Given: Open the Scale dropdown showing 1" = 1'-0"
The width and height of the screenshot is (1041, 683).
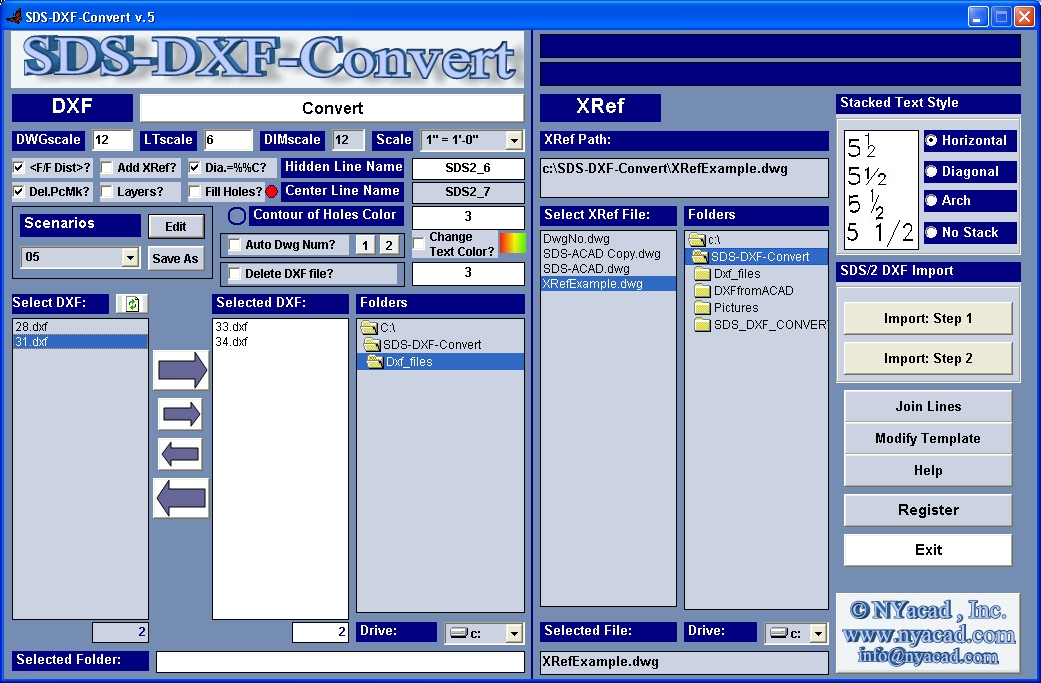Looking at the screenshot, I should coord(514,141).
